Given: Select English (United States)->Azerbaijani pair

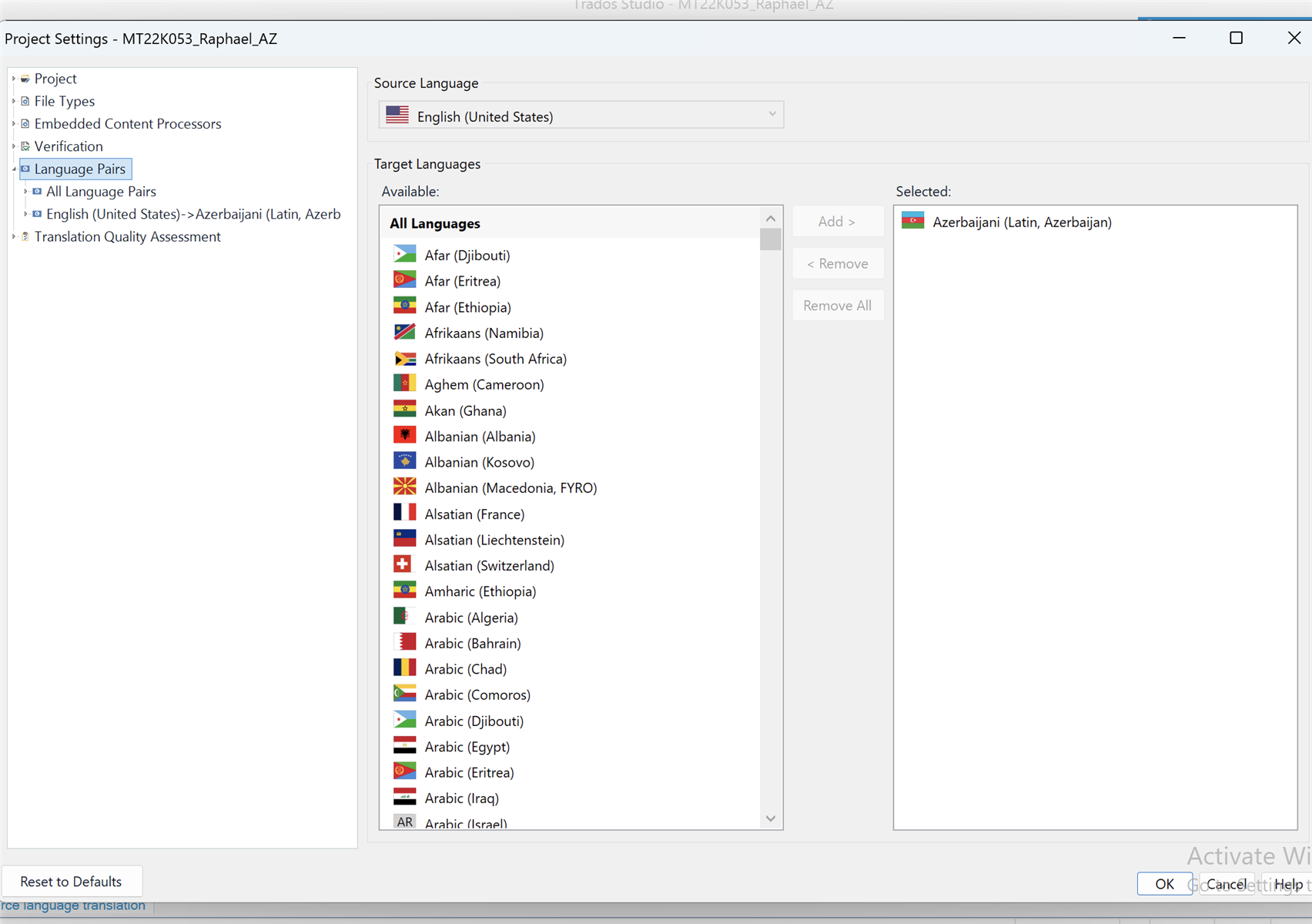Looking at the screenshot, I should pyautogui.click(x=193, y=214).
